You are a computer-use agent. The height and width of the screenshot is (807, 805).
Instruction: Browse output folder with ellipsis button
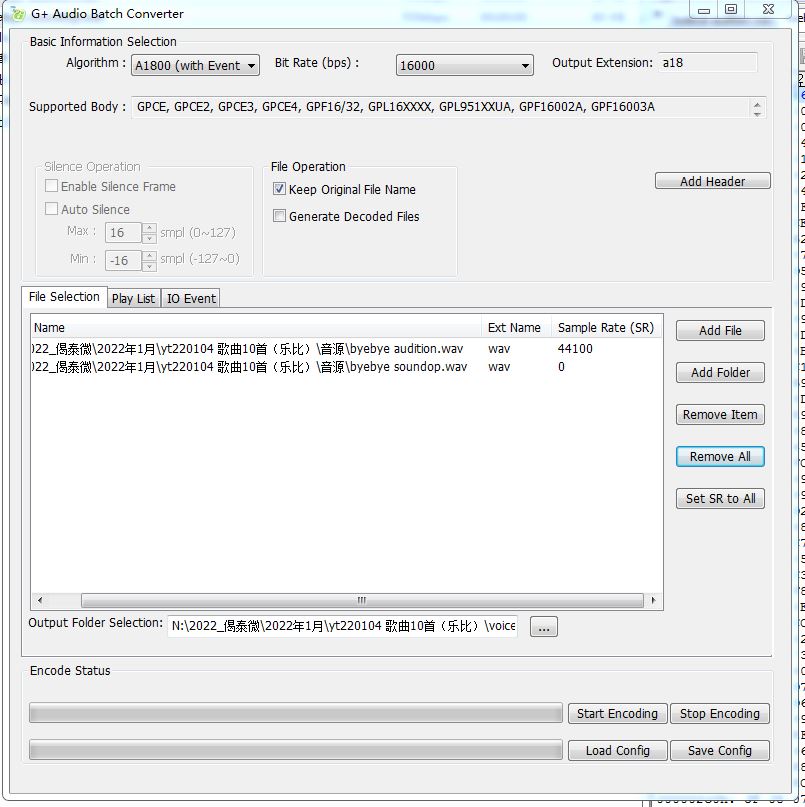pyautogui.click(x=543, y=627)
